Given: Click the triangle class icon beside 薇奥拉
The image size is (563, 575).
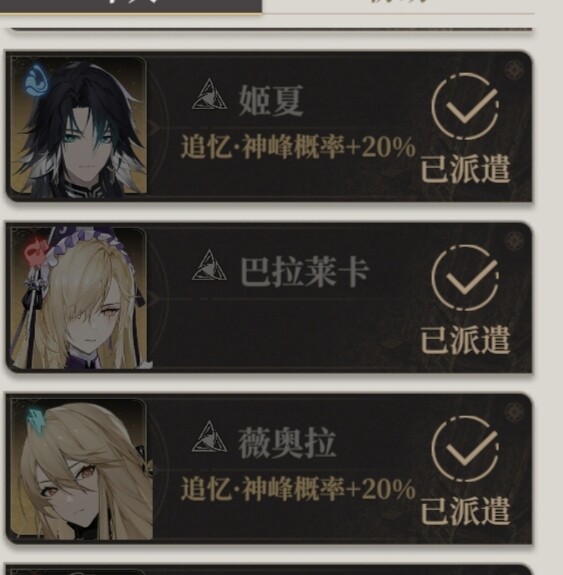Looking at the screenshot, I should coord(209,437).
